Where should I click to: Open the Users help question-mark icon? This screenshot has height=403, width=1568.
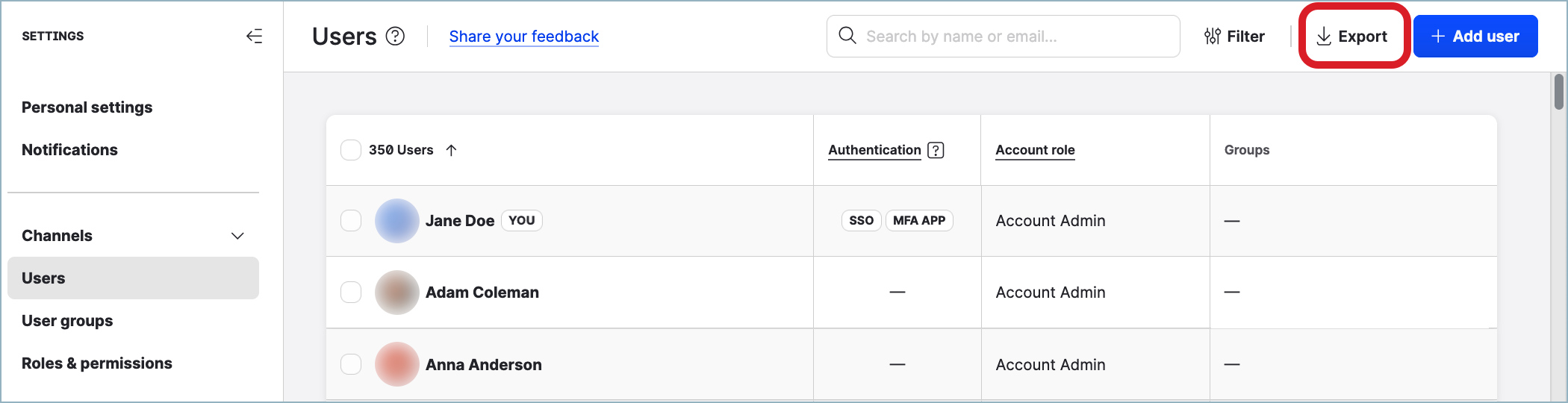coord(395,36)
